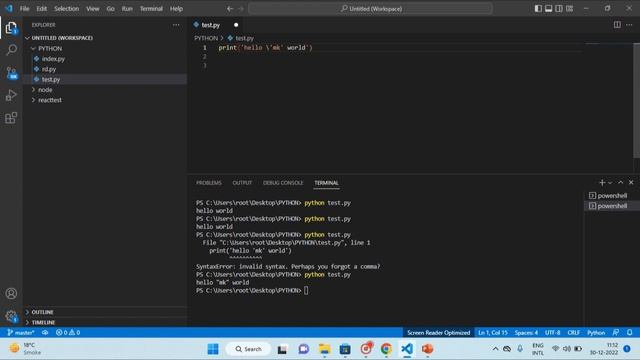Open the Manage gear icon

pos(11,316)
